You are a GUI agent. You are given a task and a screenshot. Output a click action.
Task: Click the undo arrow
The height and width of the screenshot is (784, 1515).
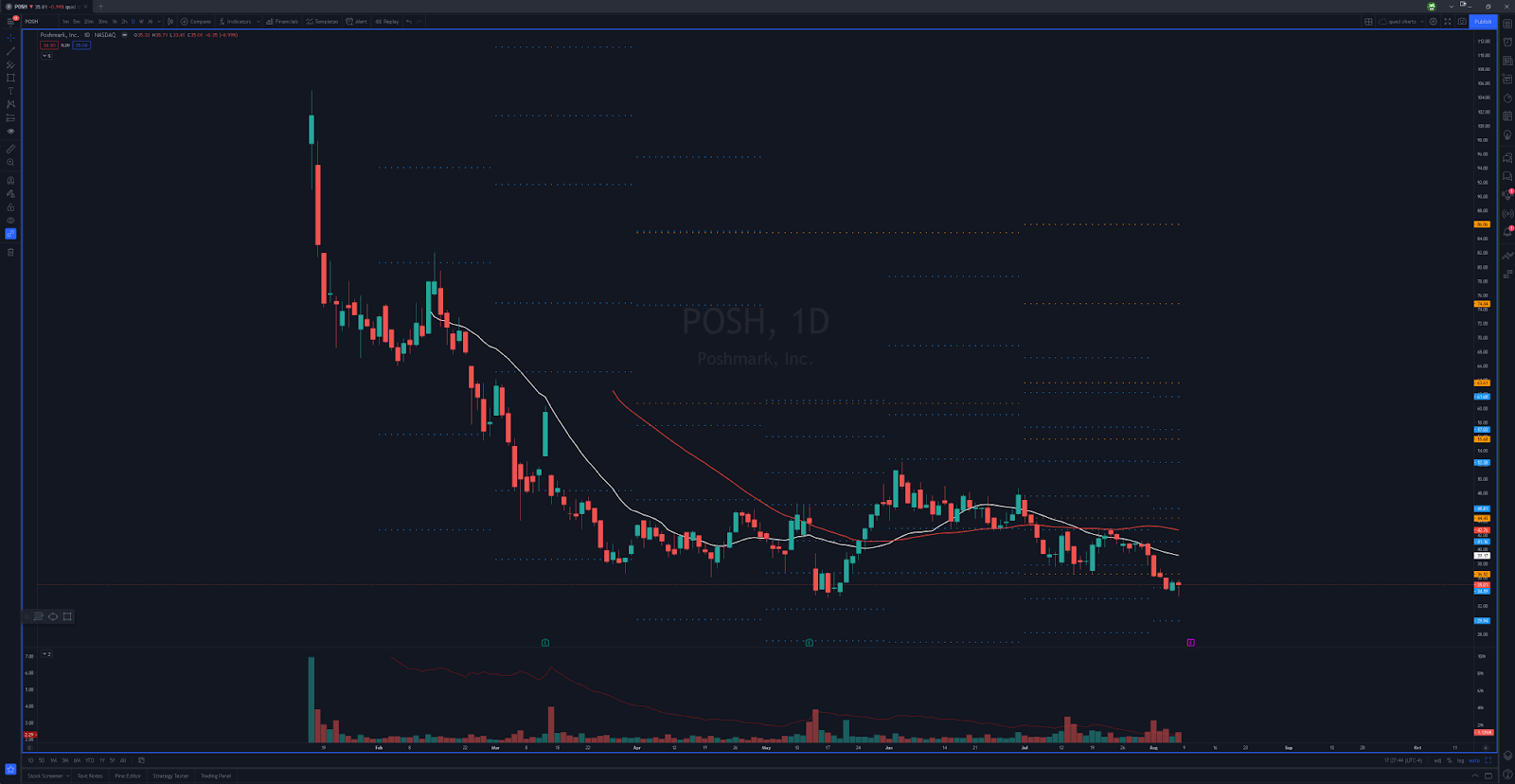[x=409, y=21]
